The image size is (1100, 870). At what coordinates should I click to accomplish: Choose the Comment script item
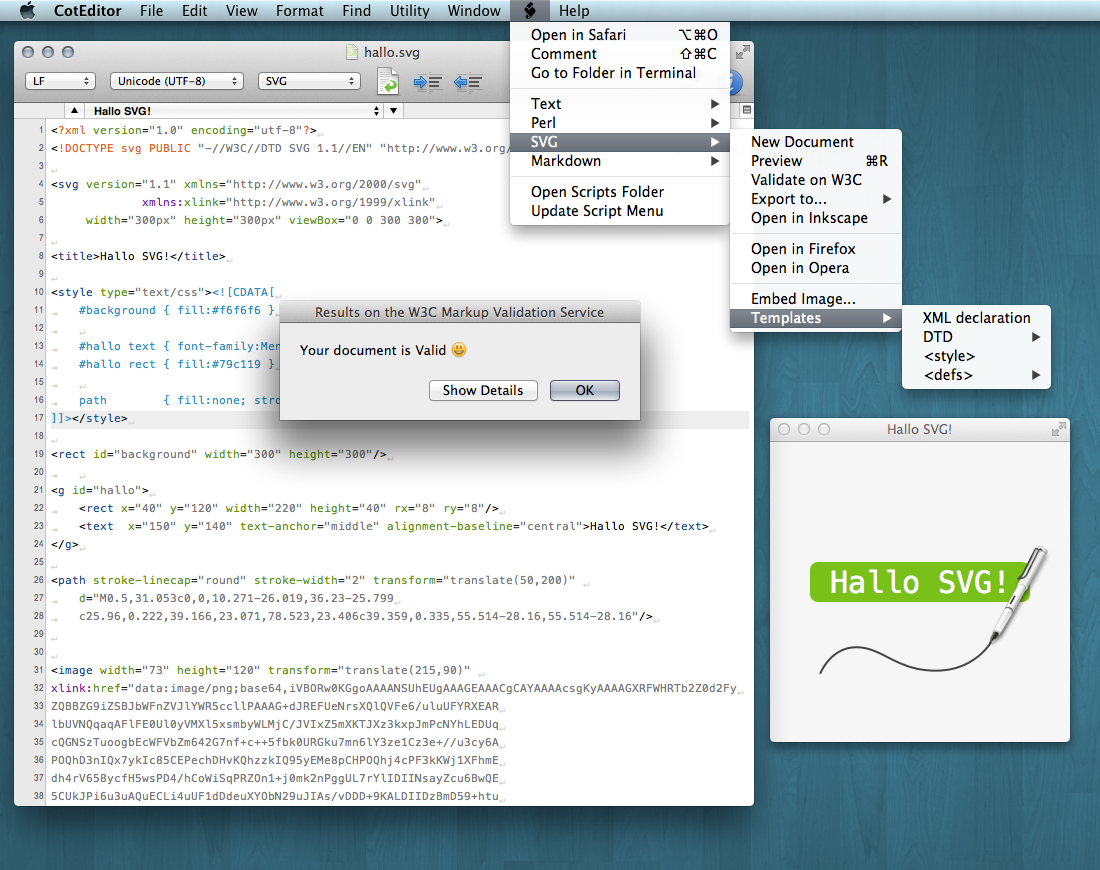point(620,54)
